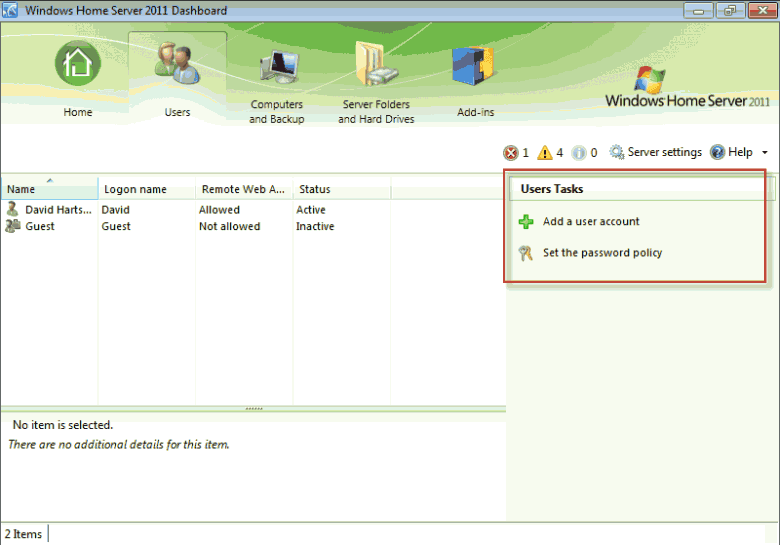The width and height of the screenshot is (780, 545).
Task: Click the yellow warning alerts icon
Action: [x=545, y=153]
